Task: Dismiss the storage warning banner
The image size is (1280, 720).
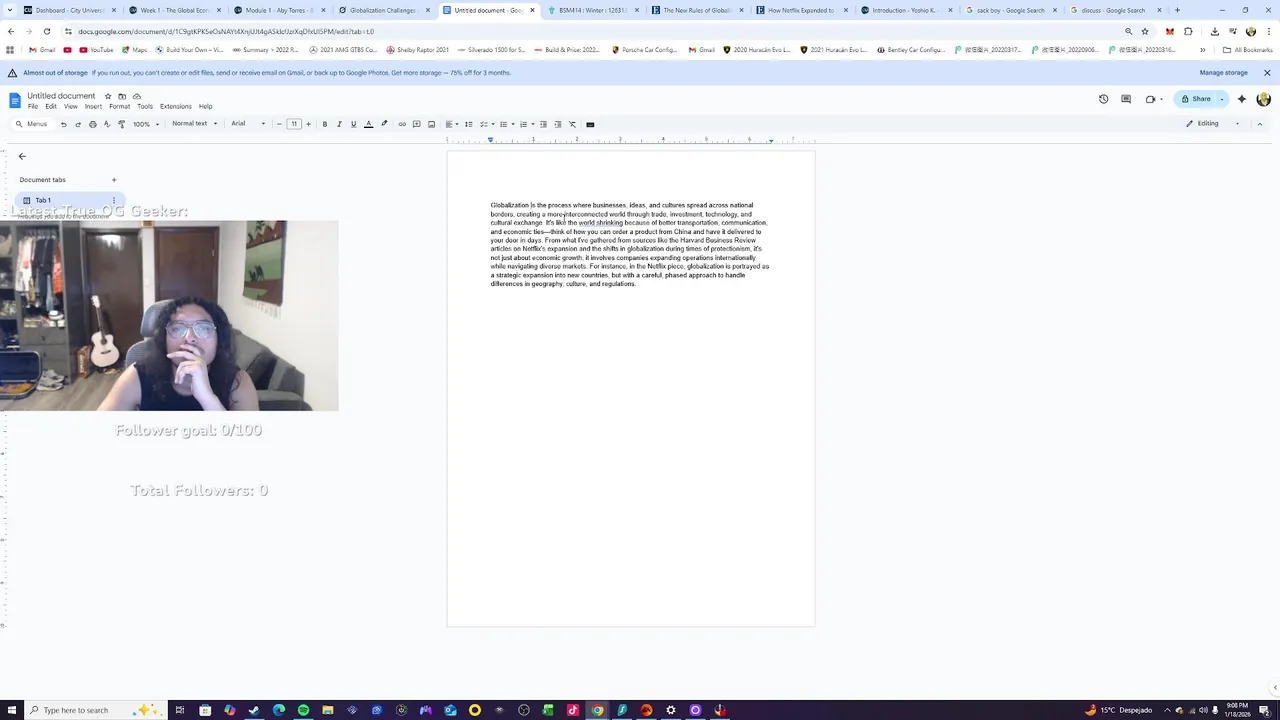Action: [1267, 73]
